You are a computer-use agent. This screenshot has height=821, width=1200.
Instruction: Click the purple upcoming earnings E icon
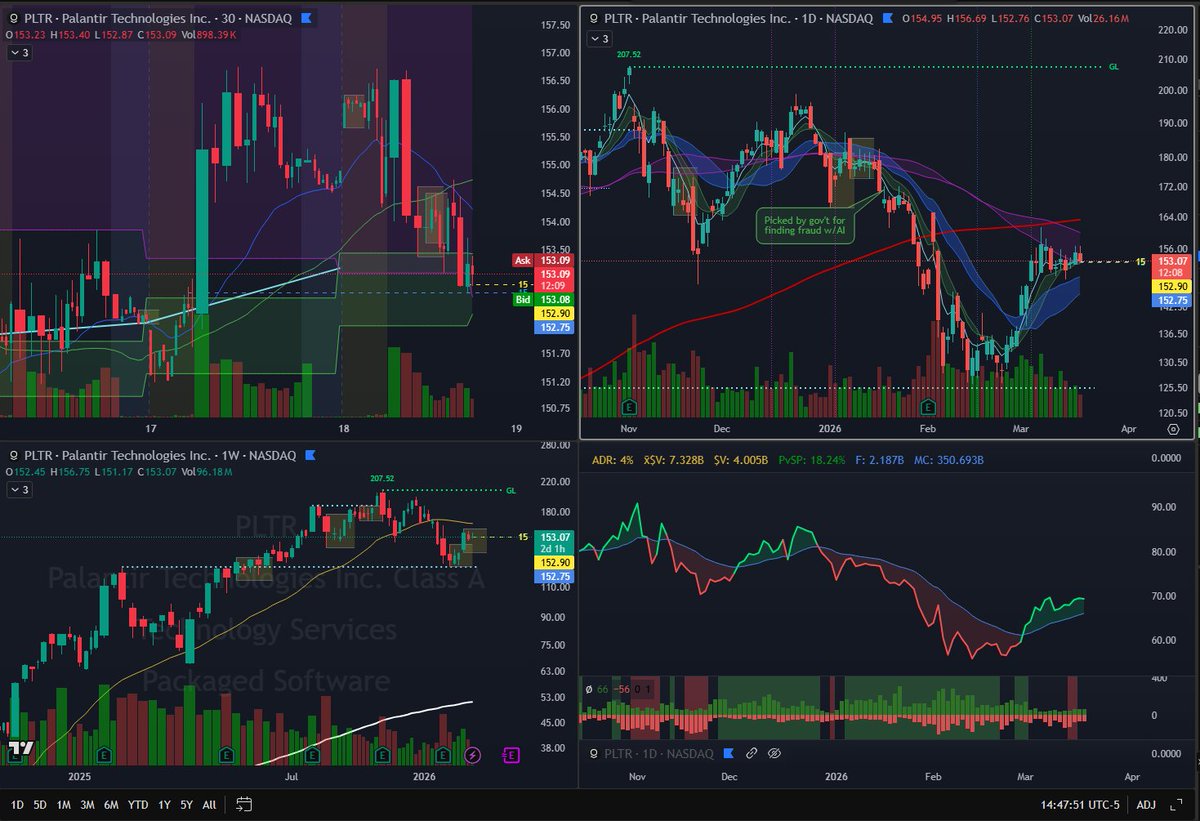pos(512,755)
